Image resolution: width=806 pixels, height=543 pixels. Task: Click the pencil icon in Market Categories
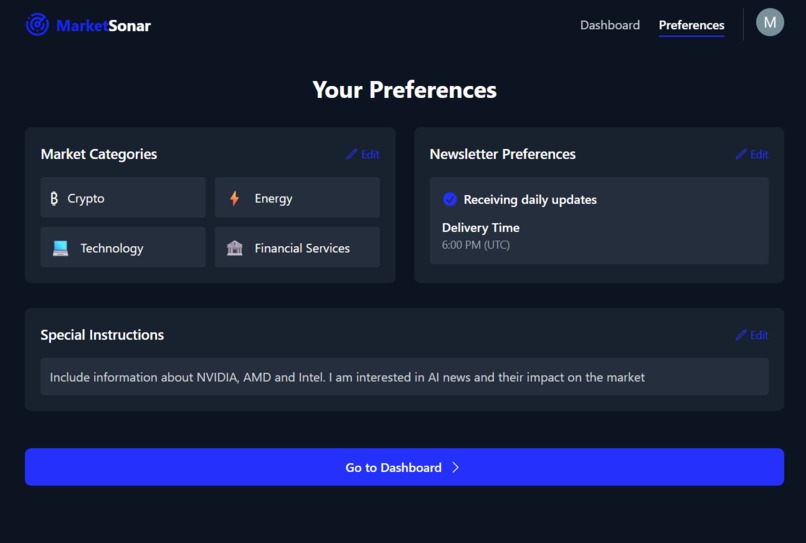click(352, 154)
